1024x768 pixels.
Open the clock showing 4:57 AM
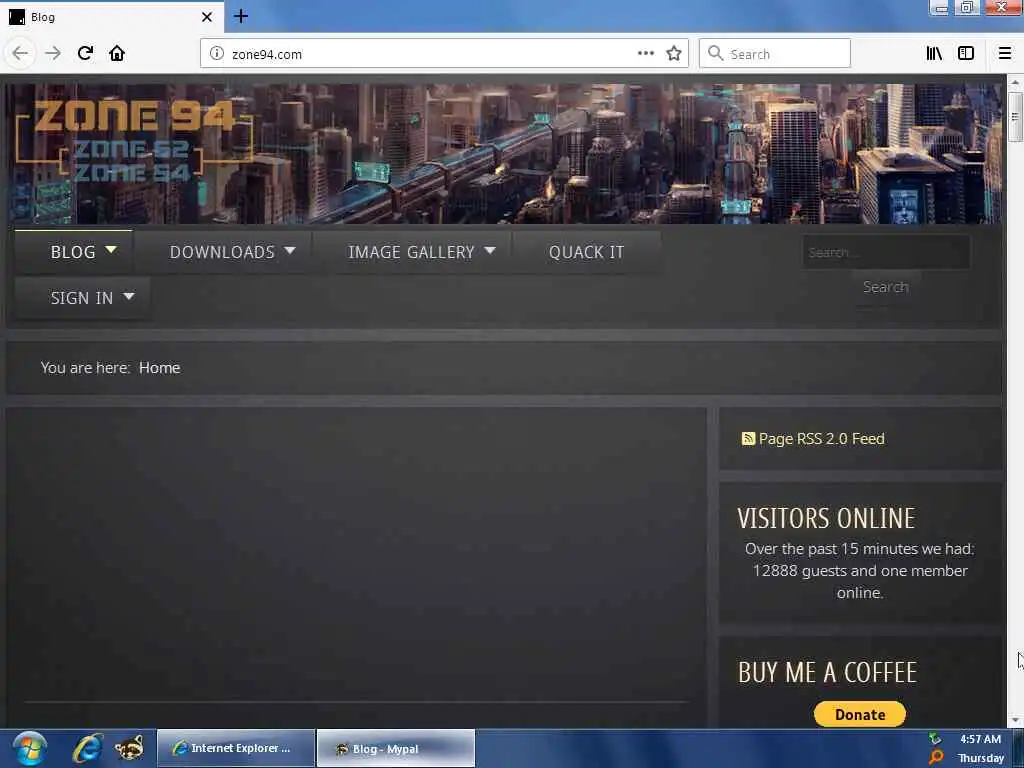pos(980,739)
